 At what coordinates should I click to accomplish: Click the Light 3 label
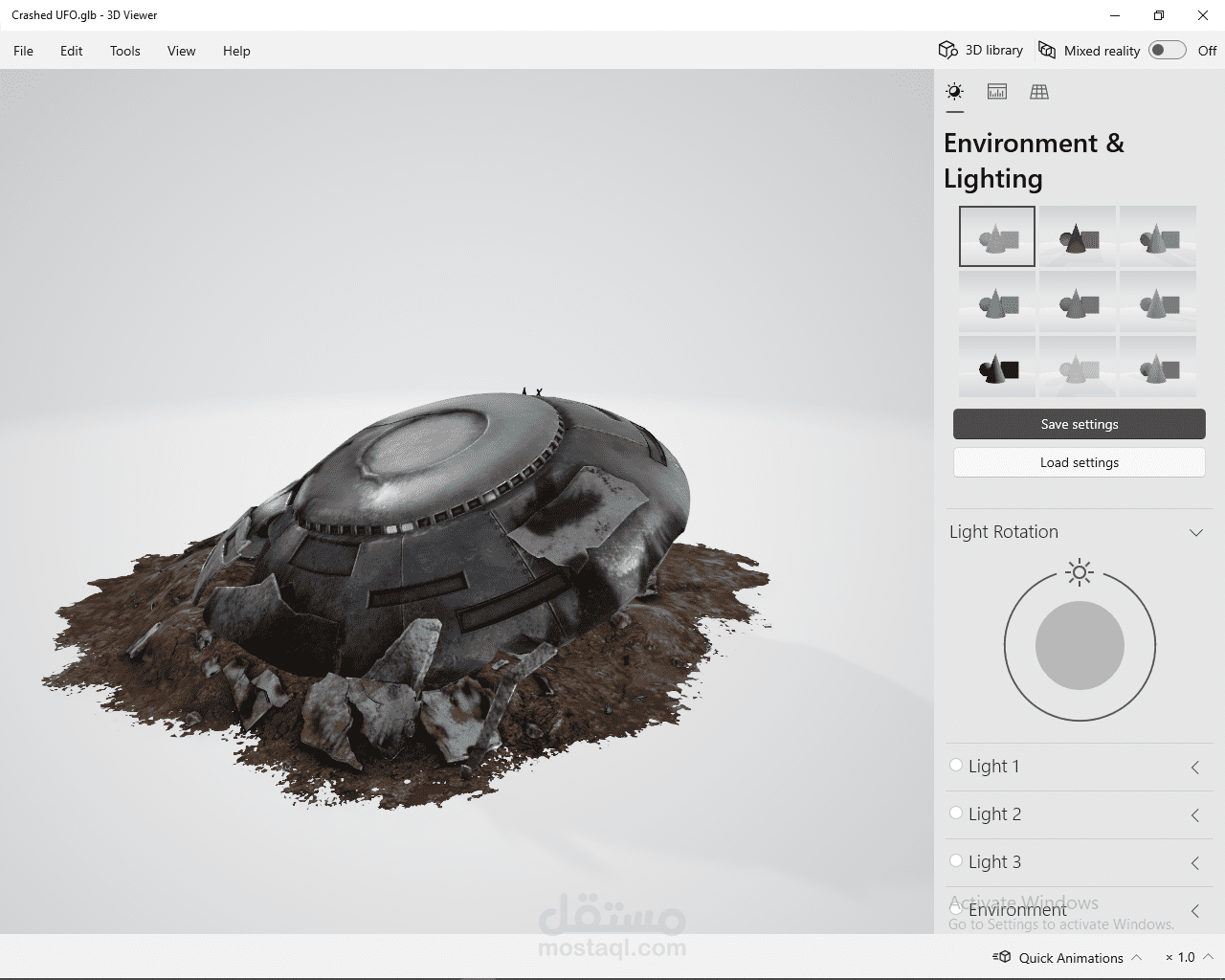point(994,861)
